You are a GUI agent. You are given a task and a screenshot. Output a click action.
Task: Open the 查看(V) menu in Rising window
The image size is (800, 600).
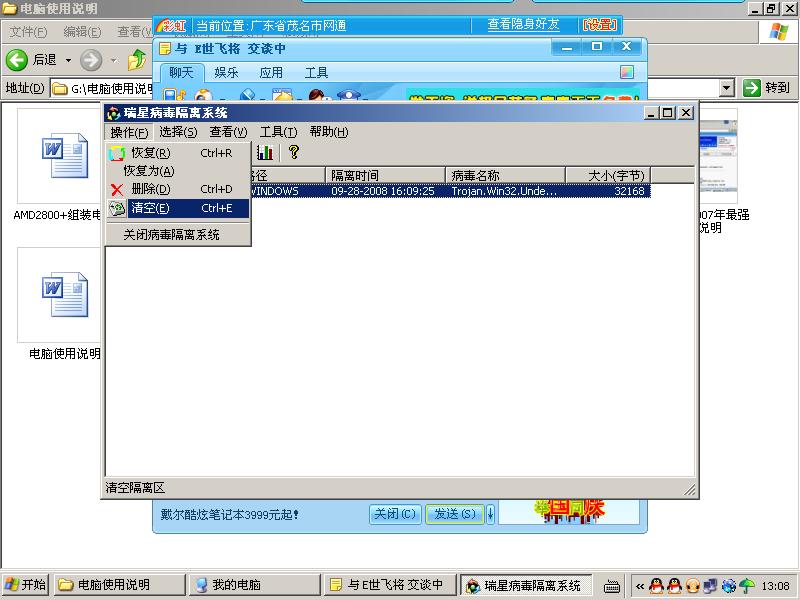point(228,132)
